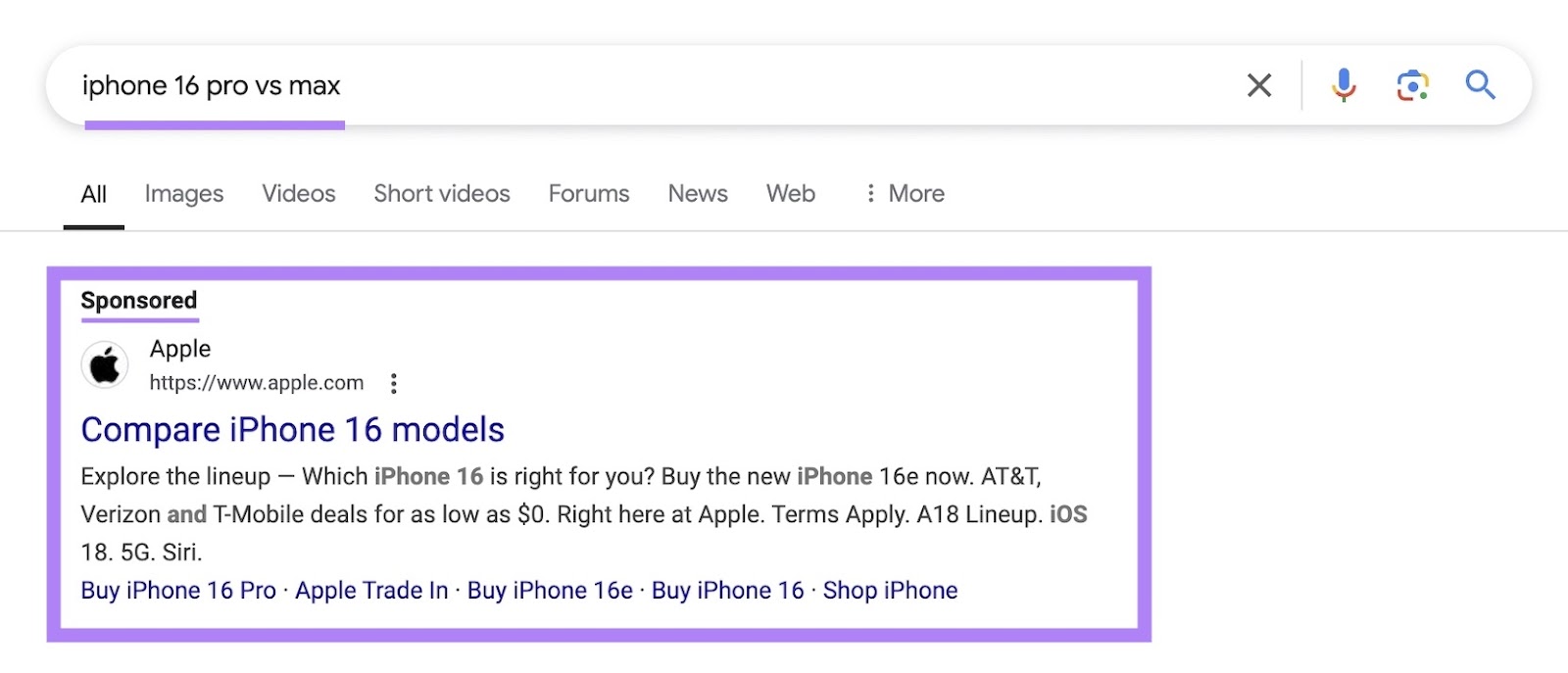Click the Apple Trade In link

[x=371, y=590]
